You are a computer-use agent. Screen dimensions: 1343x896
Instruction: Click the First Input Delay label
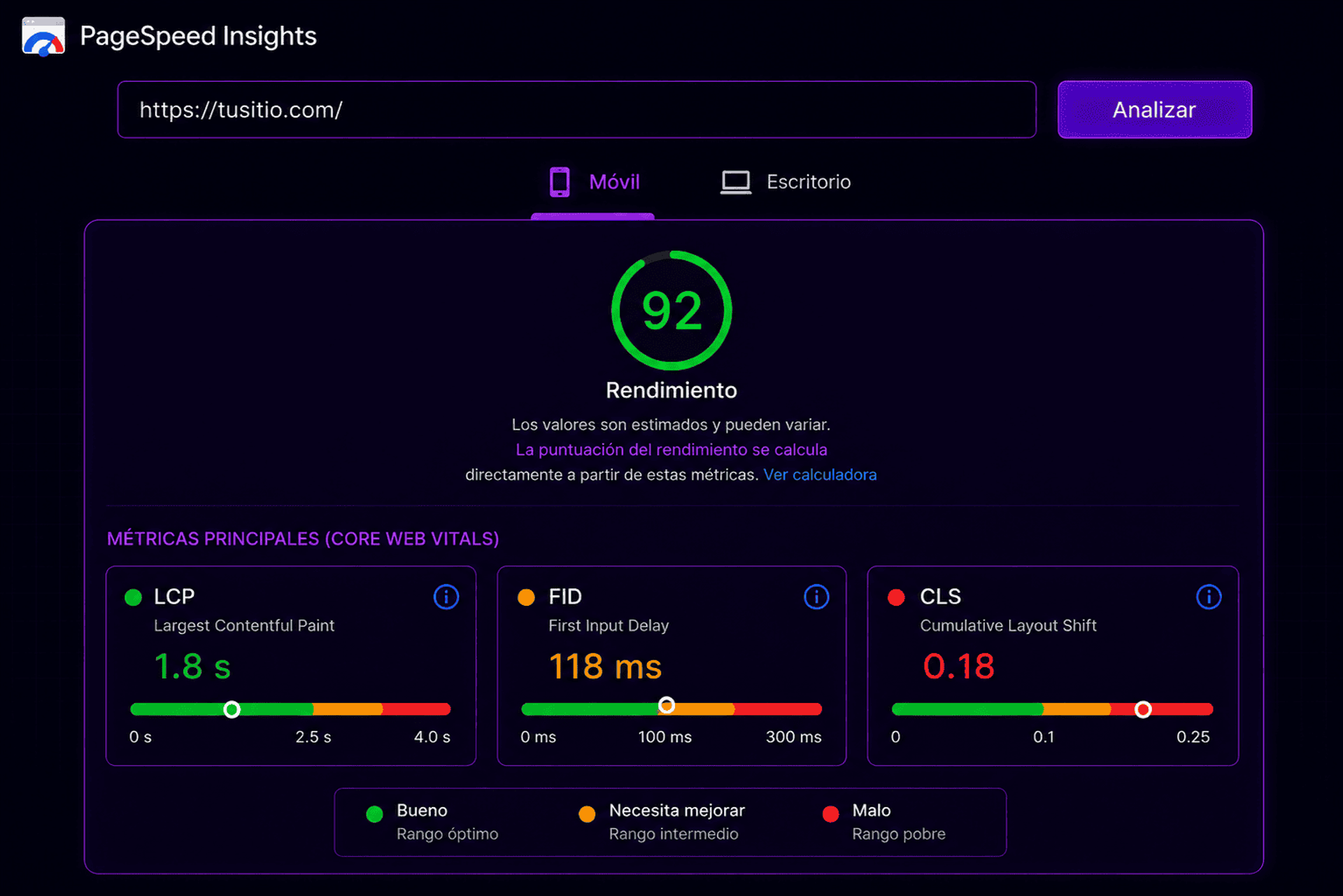click(x=609, y=625)
